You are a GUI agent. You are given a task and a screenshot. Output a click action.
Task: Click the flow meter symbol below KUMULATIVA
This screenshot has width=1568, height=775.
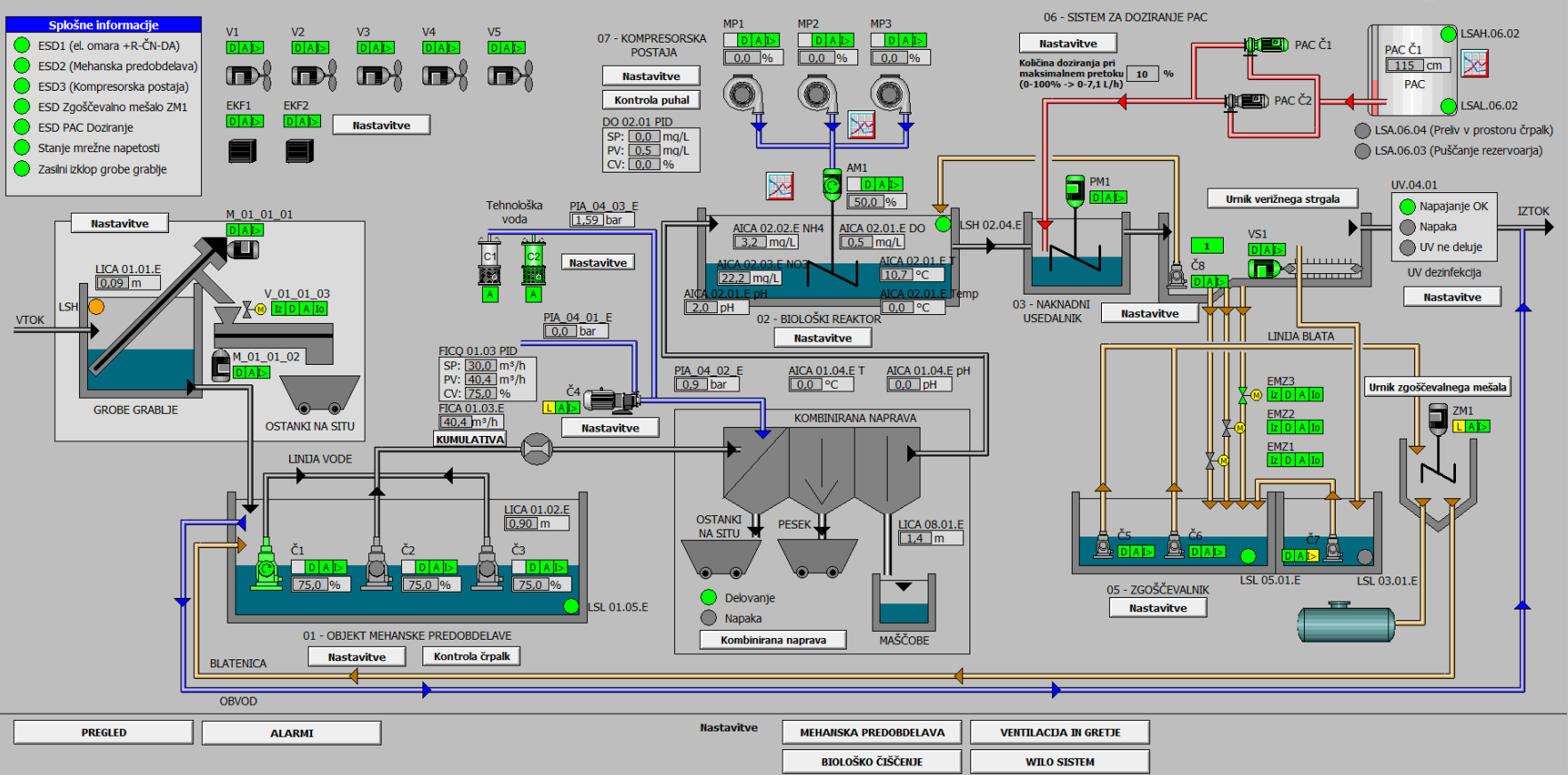point(536,449)
